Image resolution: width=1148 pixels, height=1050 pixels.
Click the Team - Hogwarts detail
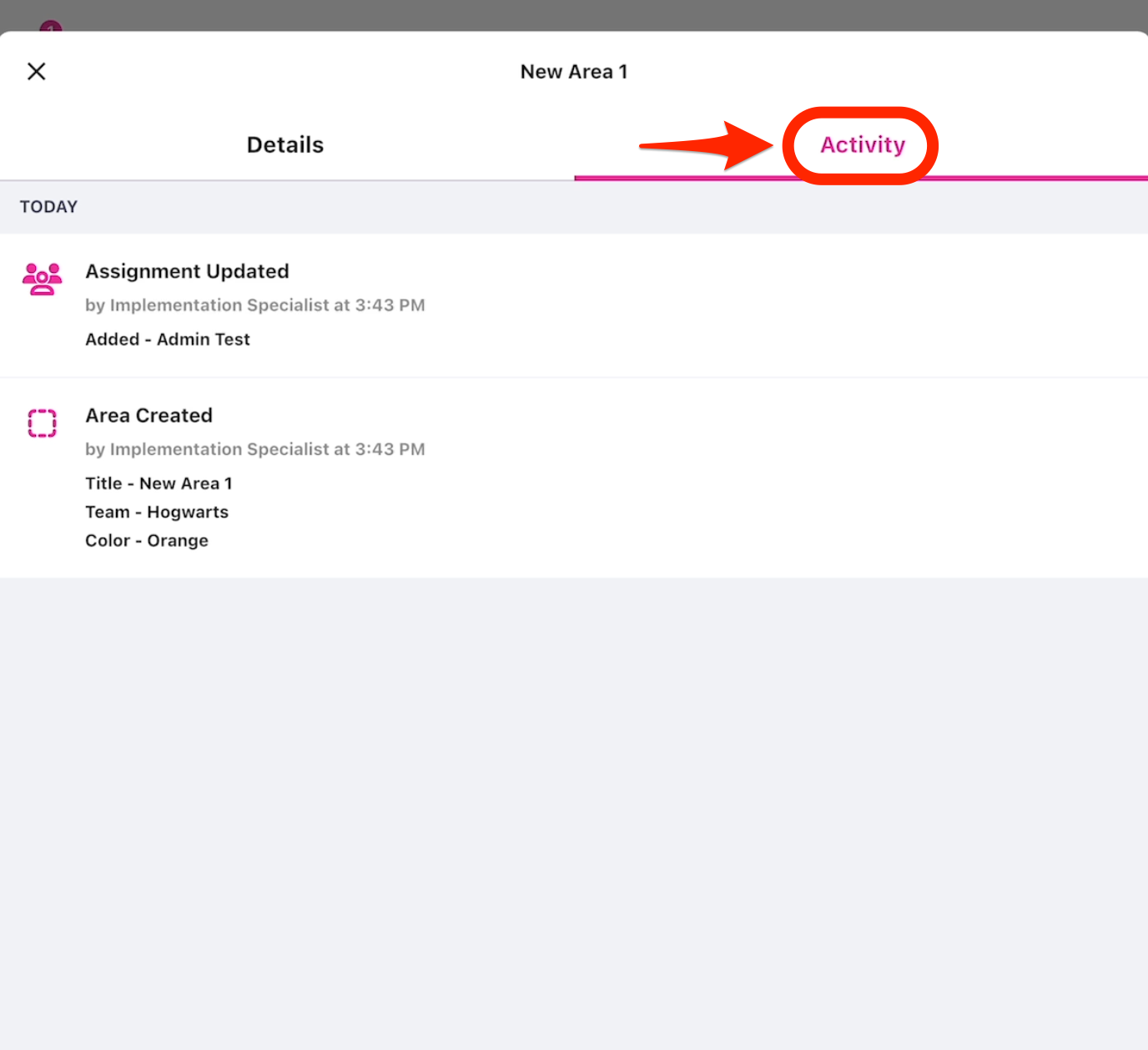pos(156,512)
